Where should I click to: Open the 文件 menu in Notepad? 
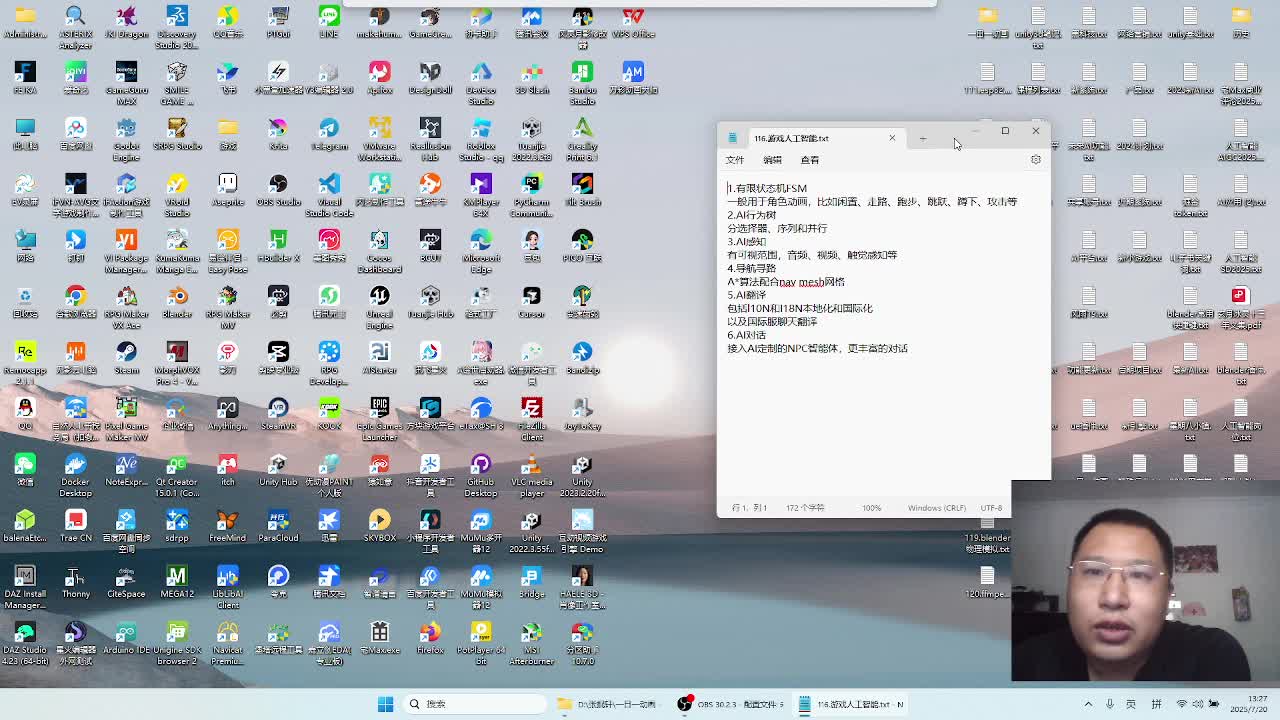[735, 160]
